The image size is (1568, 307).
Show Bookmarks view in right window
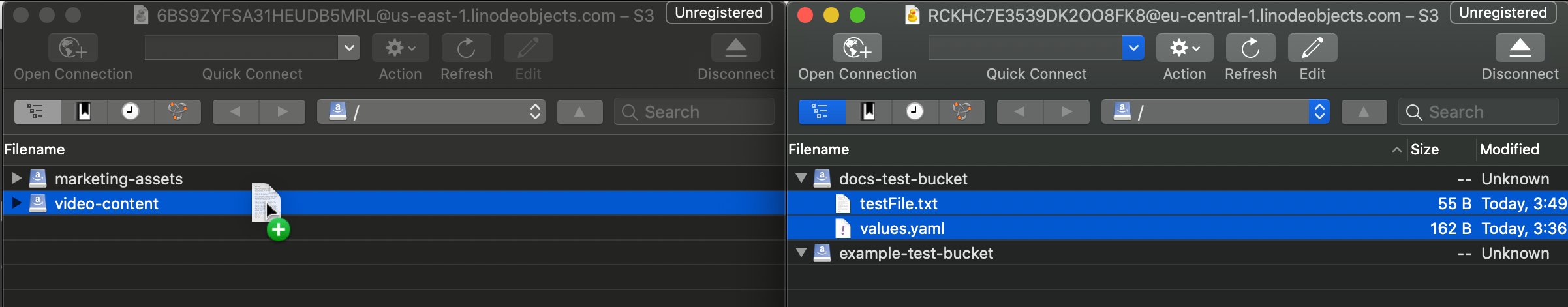(x=869, y=112)
